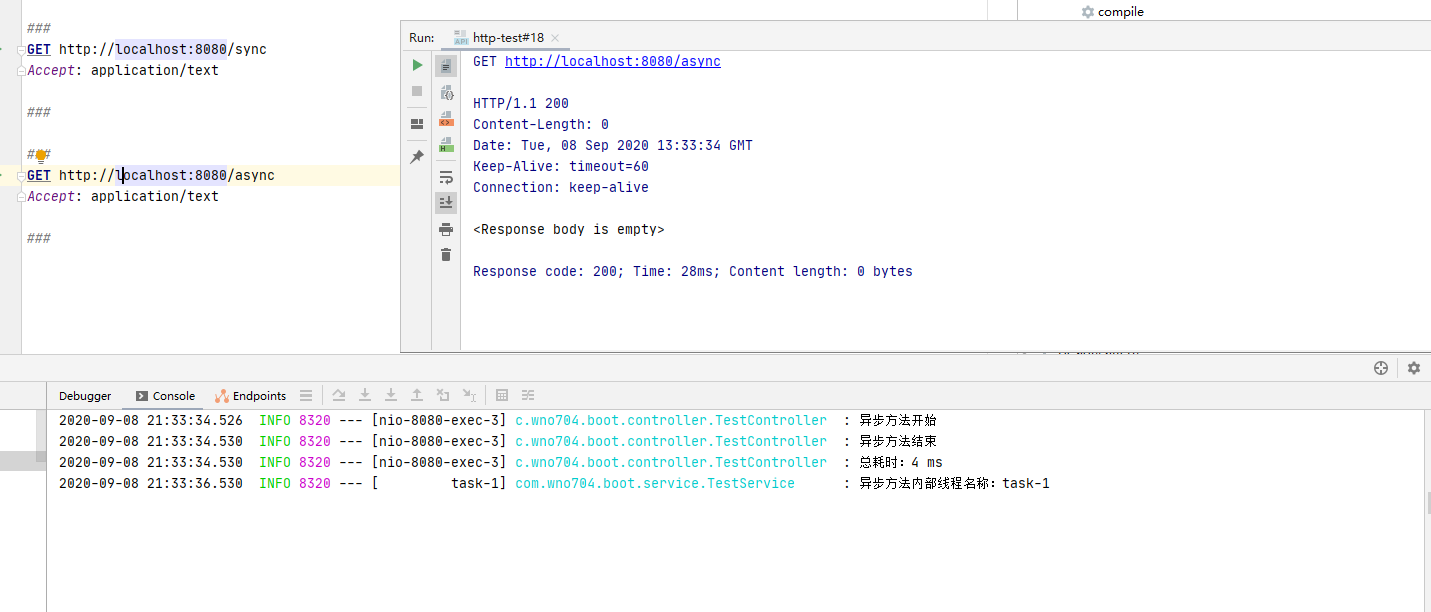Toggle plain text response view
The width and height of the screenshot is (1431, 612).
pos(446,66)
